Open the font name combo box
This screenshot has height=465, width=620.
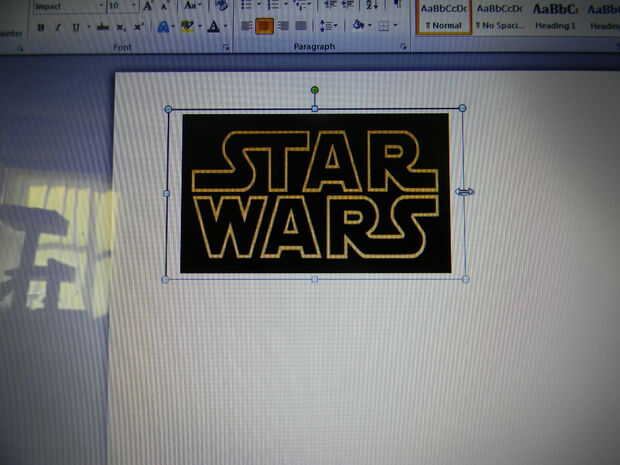point(70,6)
